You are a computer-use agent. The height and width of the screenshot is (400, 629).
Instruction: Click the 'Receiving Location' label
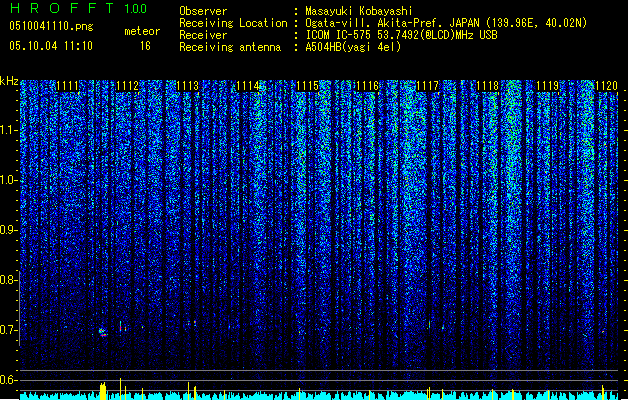233,23
